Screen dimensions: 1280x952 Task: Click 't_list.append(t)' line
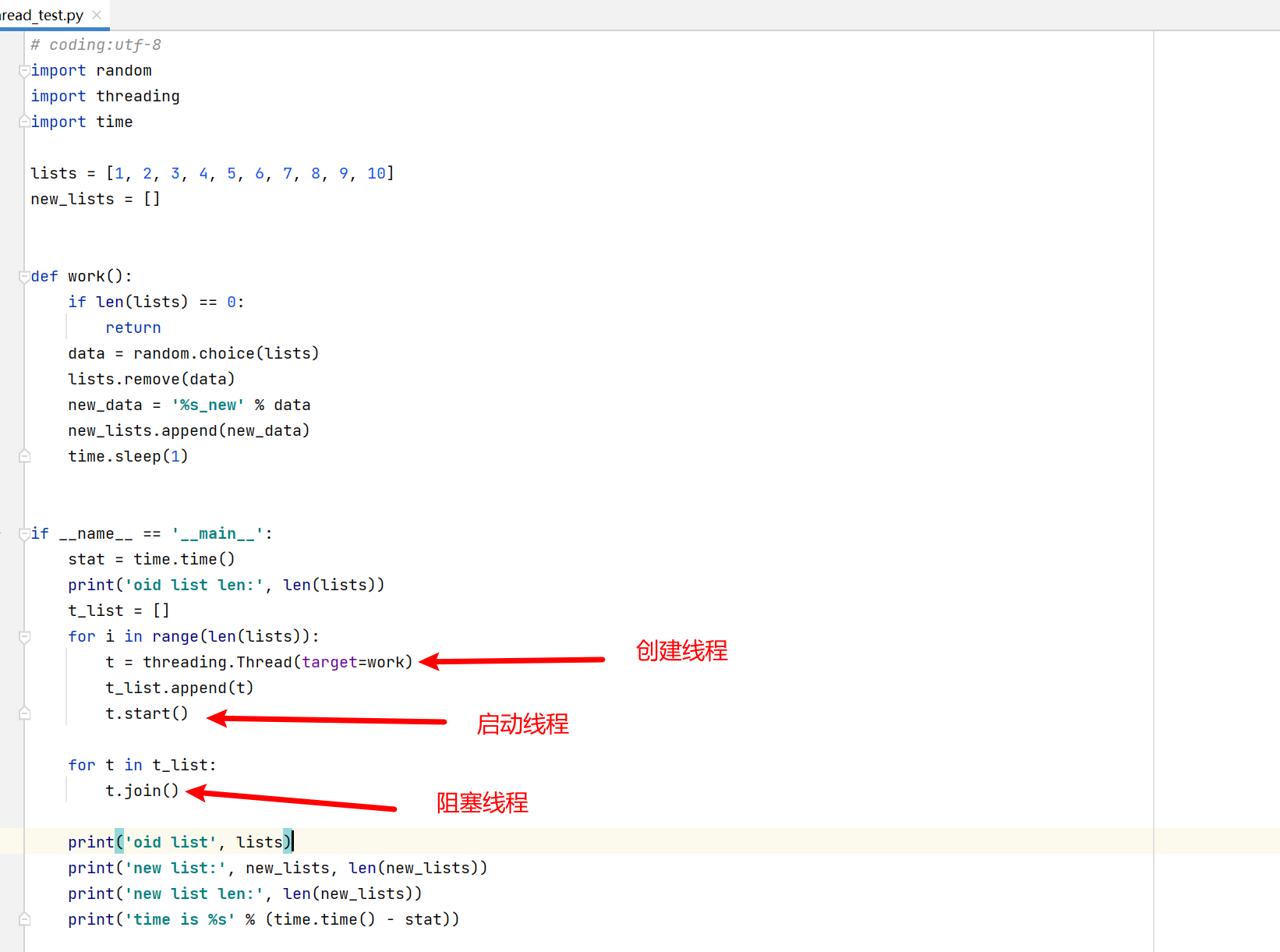[x=180, y=688]
